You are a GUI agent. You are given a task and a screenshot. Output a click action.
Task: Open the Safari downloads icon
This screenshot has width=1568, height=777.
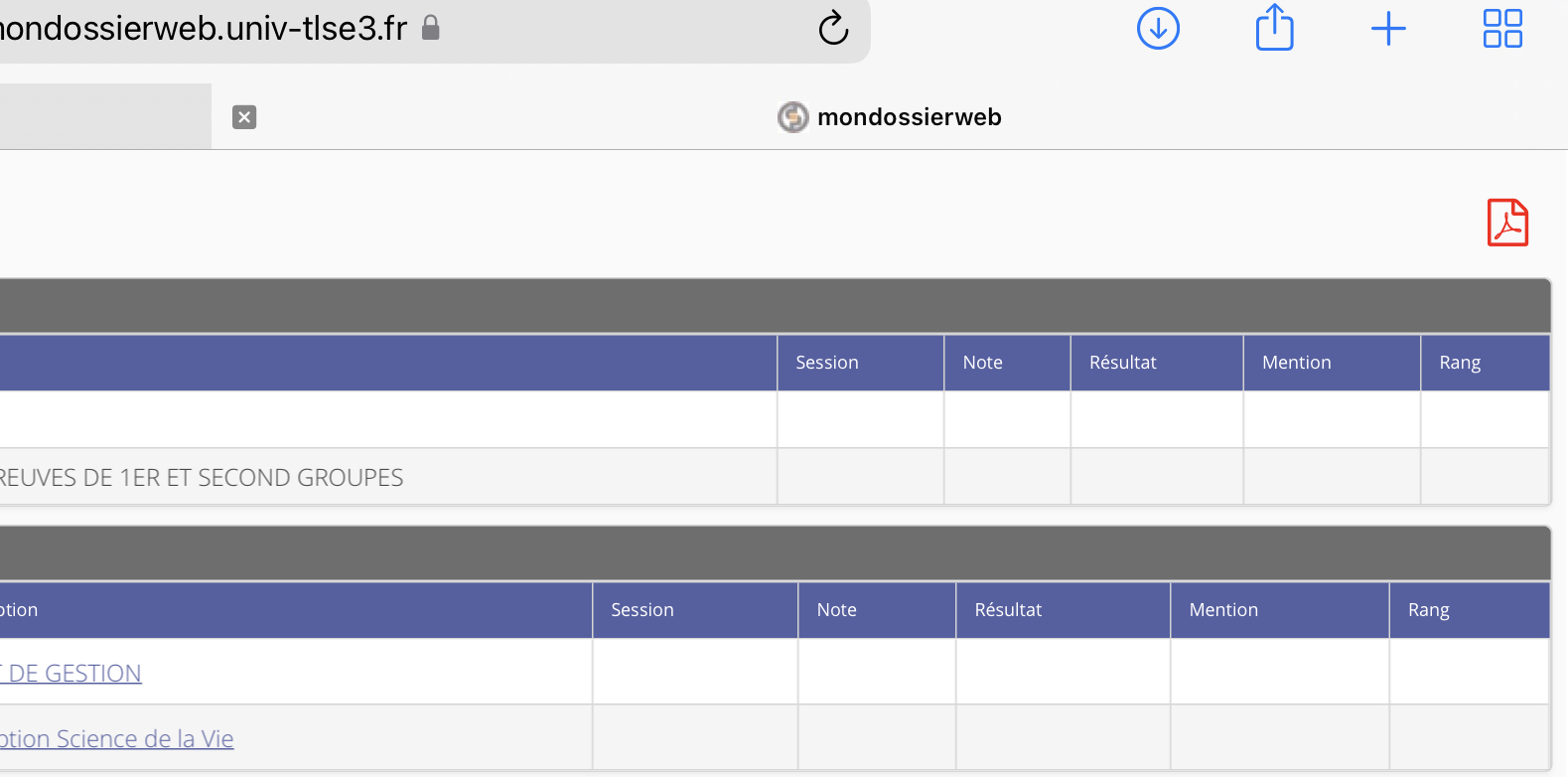pyautogui.click(x=1158, y=28)
